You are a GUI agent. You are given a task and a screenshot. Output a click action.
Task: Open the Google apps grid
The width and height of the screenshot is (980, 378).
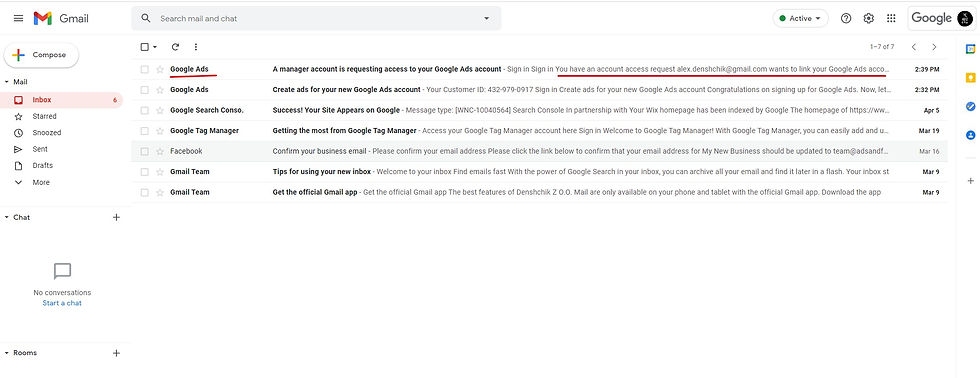891,18
